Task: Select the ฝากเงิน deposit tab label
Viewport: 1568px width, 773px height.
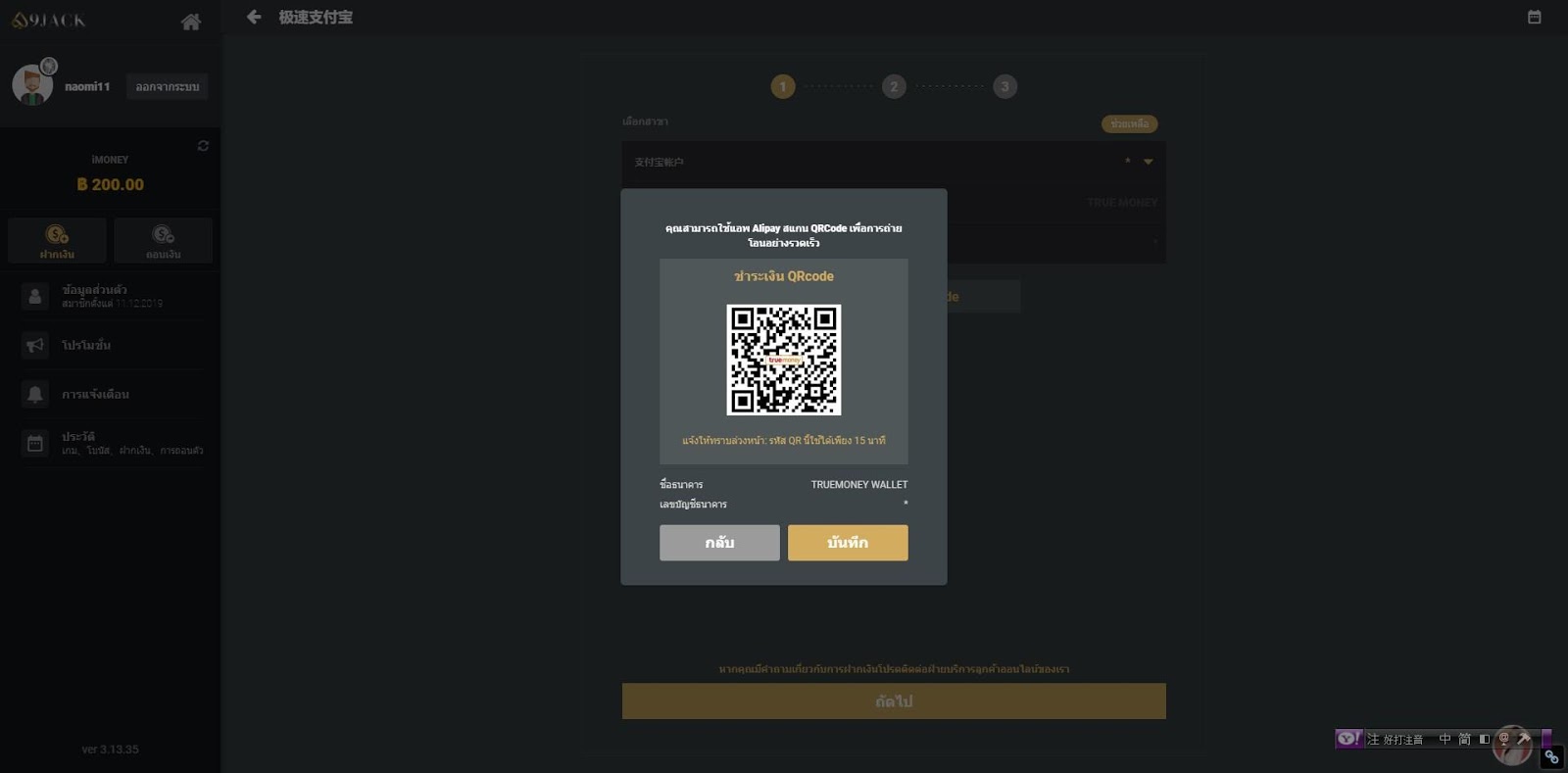Action: pyautogui.click(x=57, y=255)
